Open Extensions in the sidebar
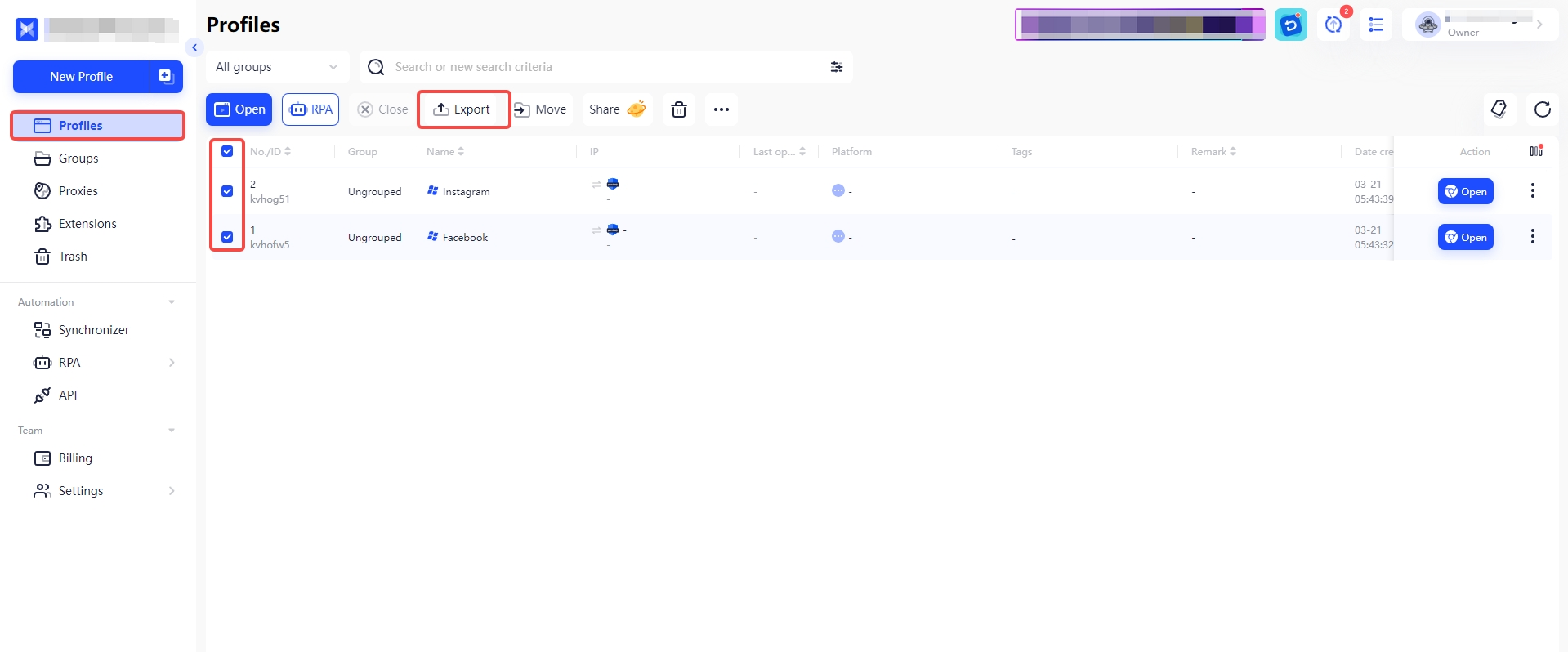The image size is (1568, 652). [87, 224]
